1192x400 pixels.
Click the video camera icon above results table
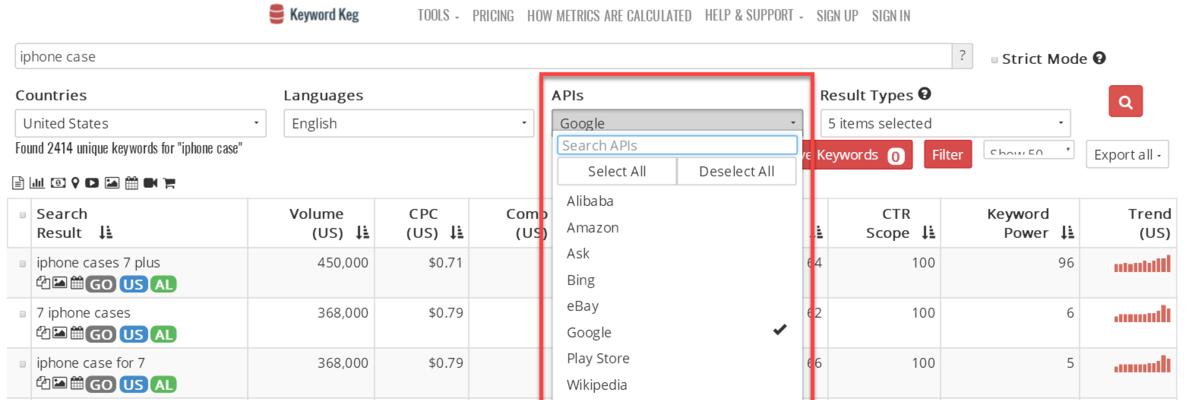151,183
